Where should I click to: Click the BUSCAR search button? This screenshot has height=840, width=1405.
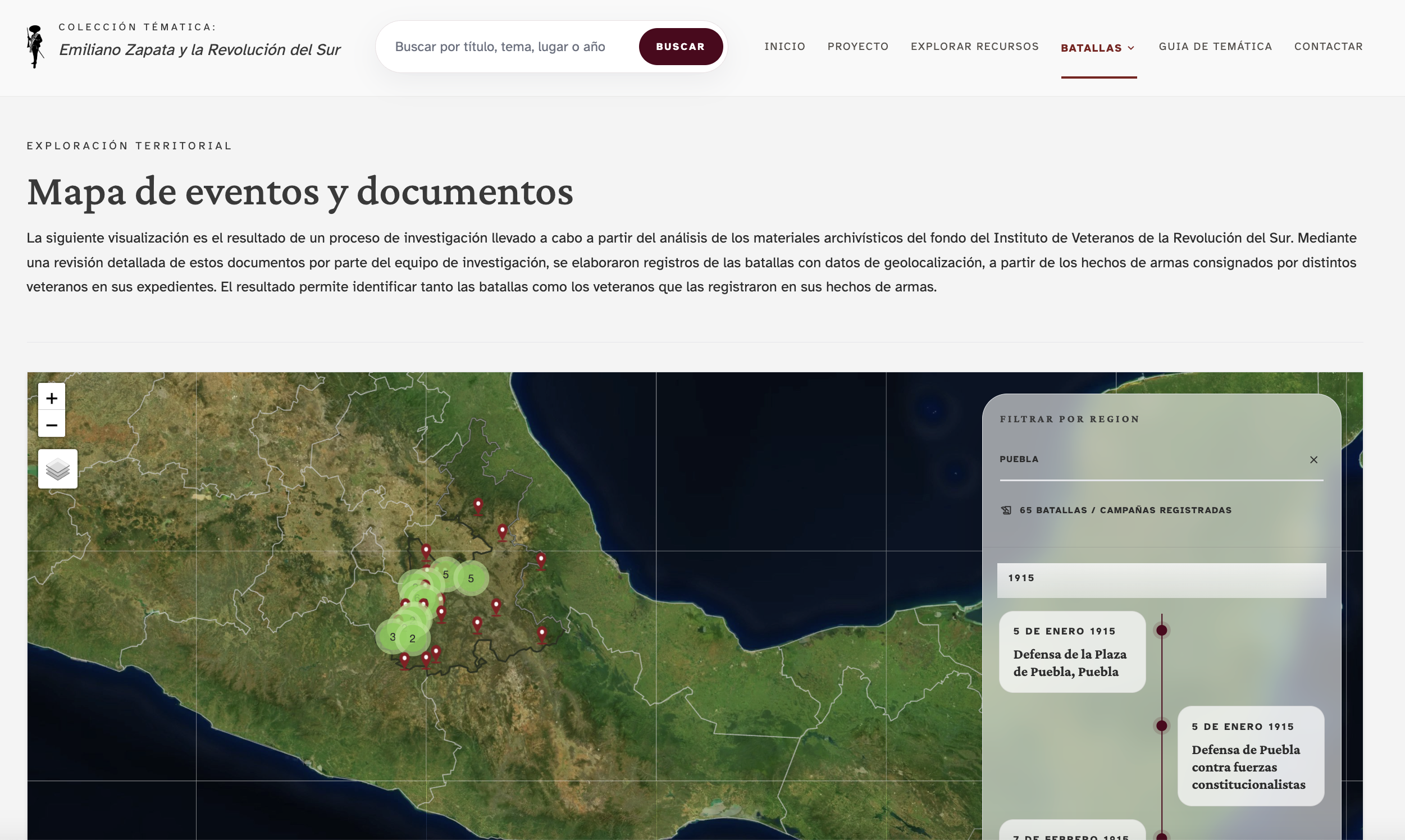(681, 47)
